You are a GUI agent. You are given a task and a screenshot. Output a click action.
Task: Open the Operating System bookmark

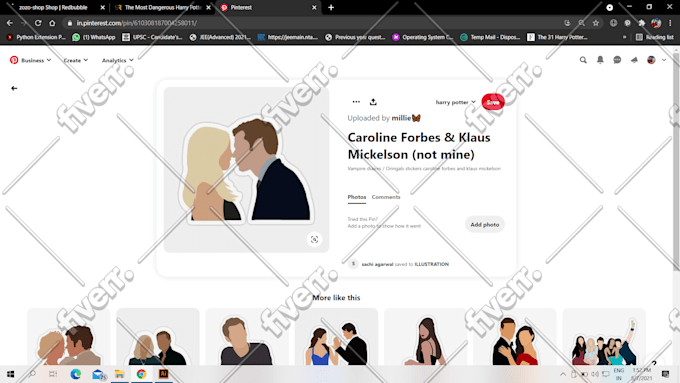coord(423,37)
